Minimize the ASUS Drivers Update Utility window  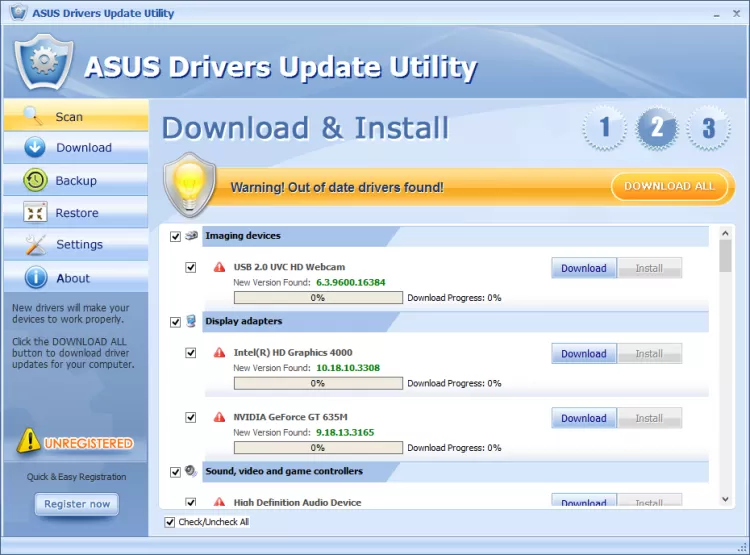pos(716,14)
